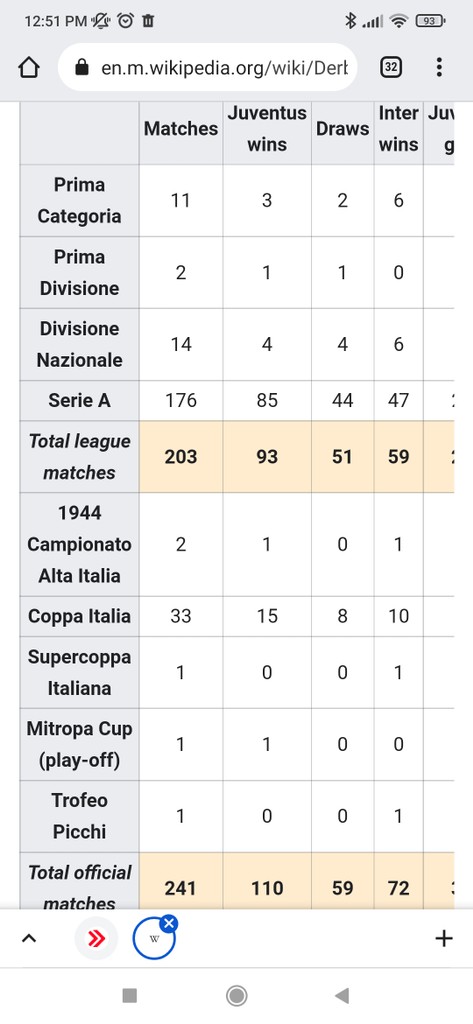Tap the Inter wins column header
Screen dimensions: 473x1024
tap(399, 129)
